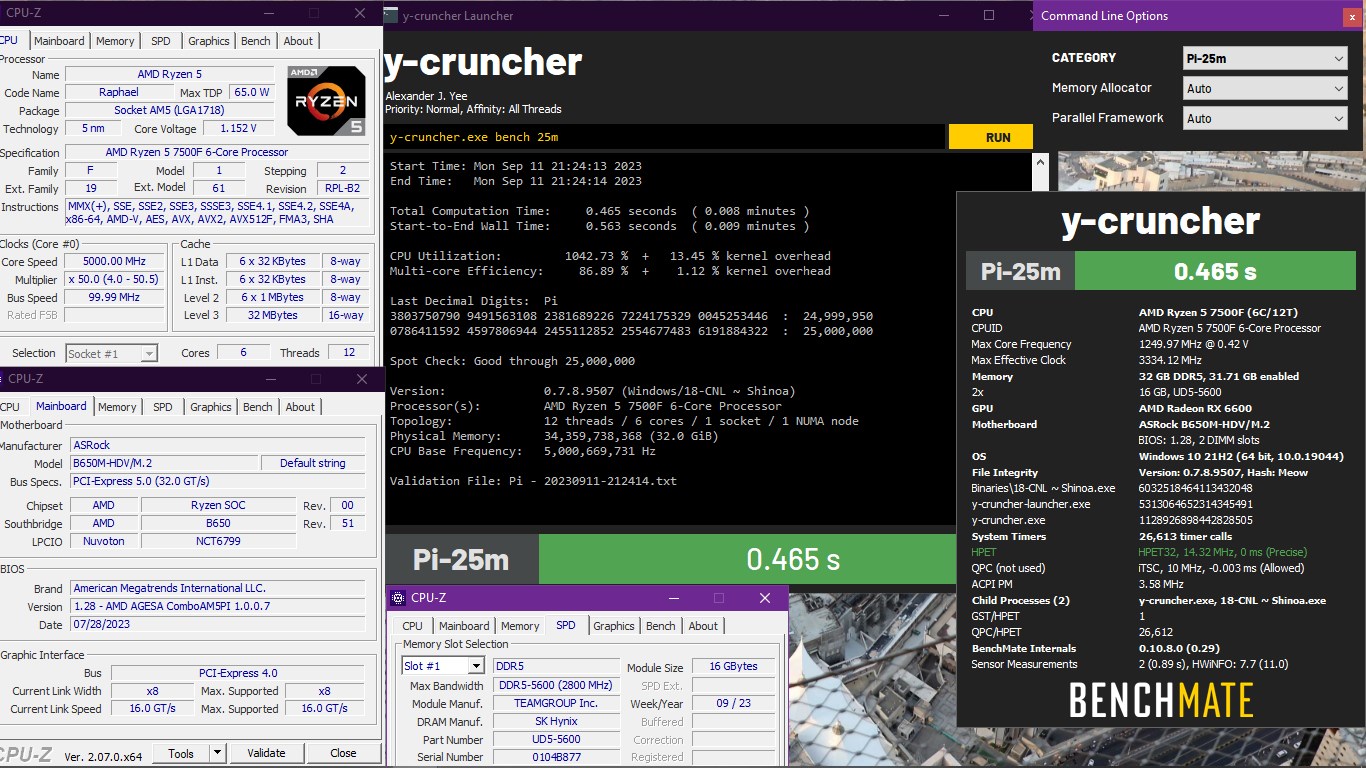Click the y-cruncher Launcher title bar icon

click(x=391, y=16)
